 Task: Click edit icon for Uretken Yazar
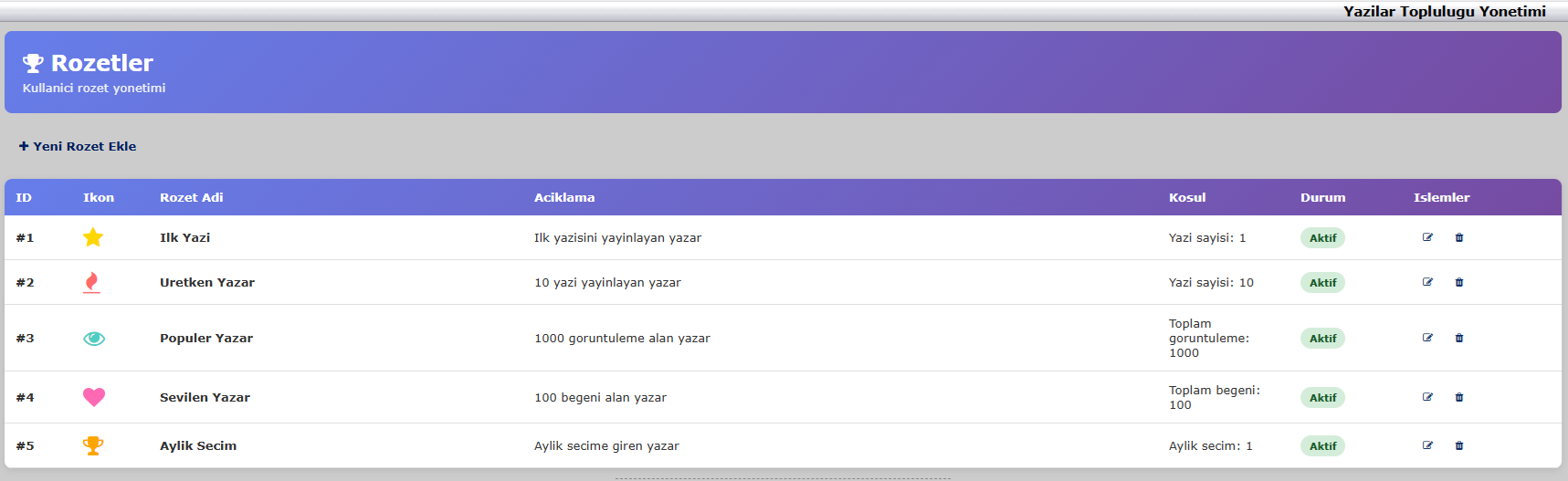(x=1427, y=282)
